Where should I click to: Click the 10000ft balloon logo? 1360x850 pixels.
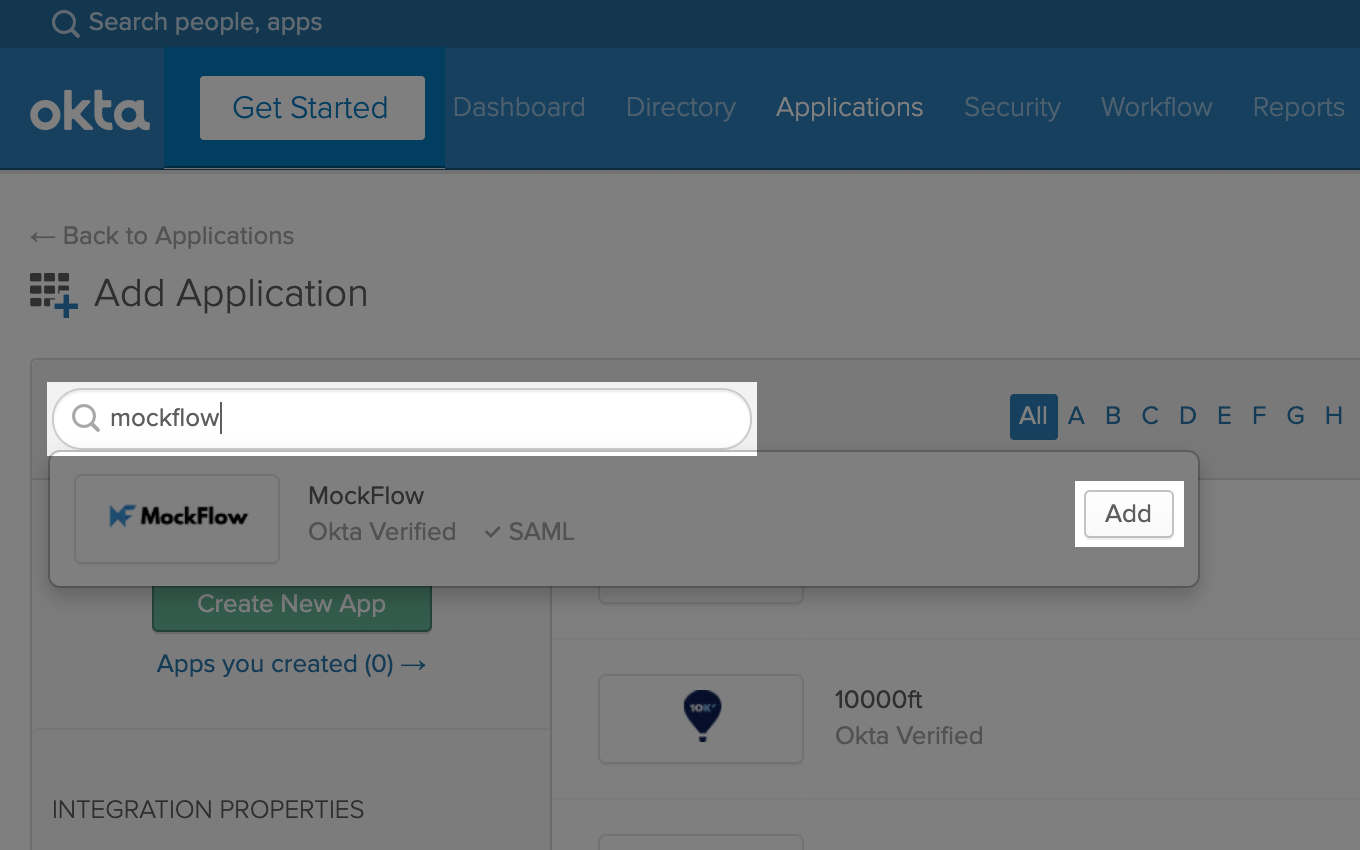click(702, 716)
